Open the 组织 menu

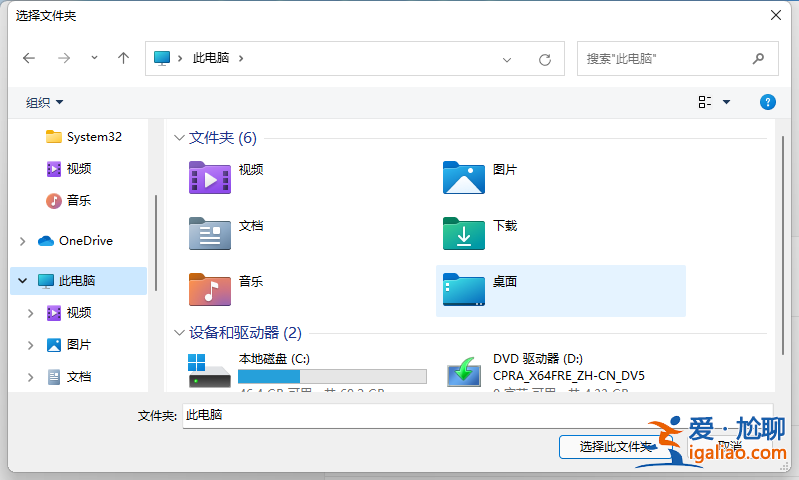[44, 102]
